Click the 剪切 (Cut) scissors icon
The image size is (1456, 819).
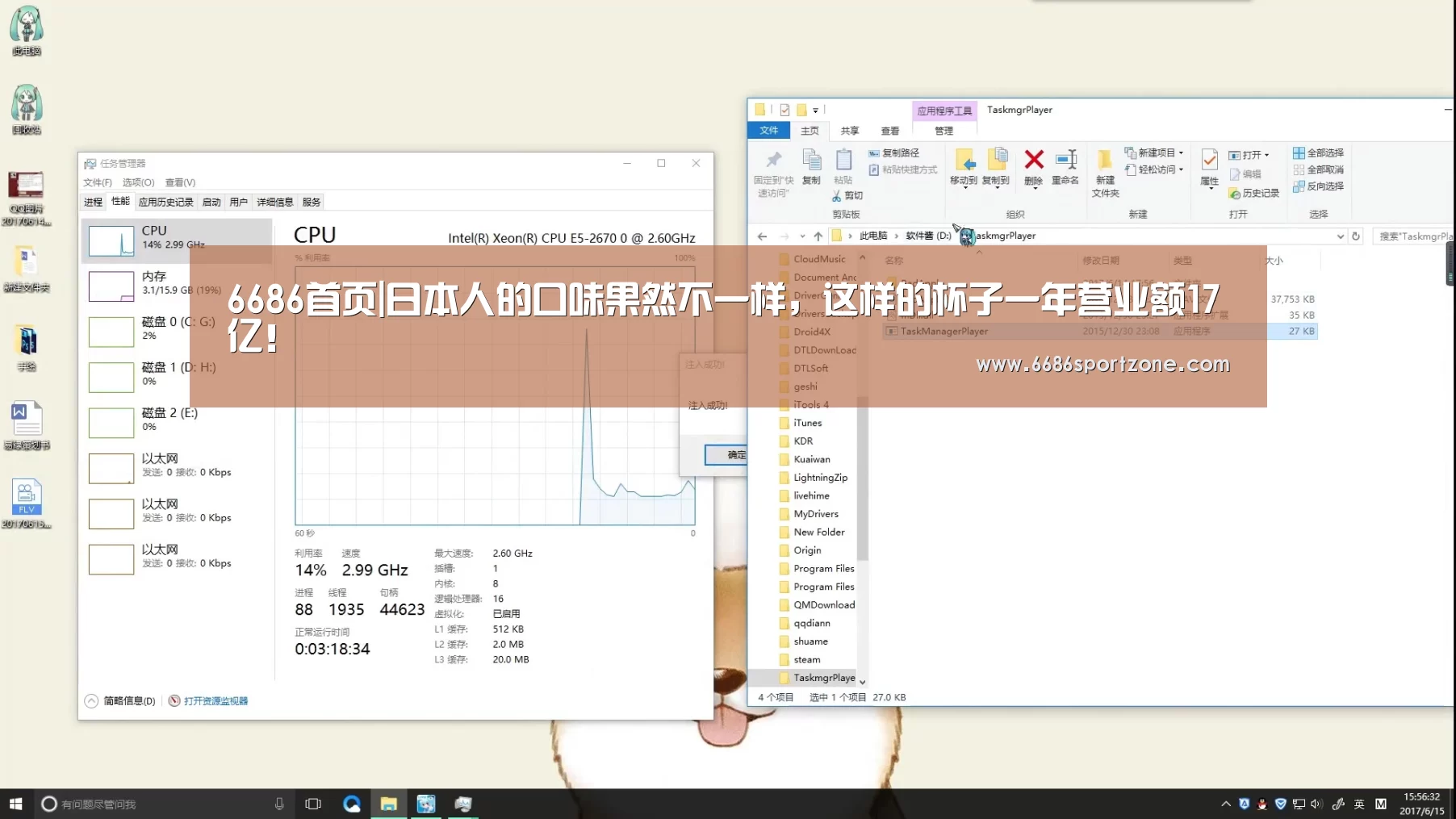pos(847,195)
